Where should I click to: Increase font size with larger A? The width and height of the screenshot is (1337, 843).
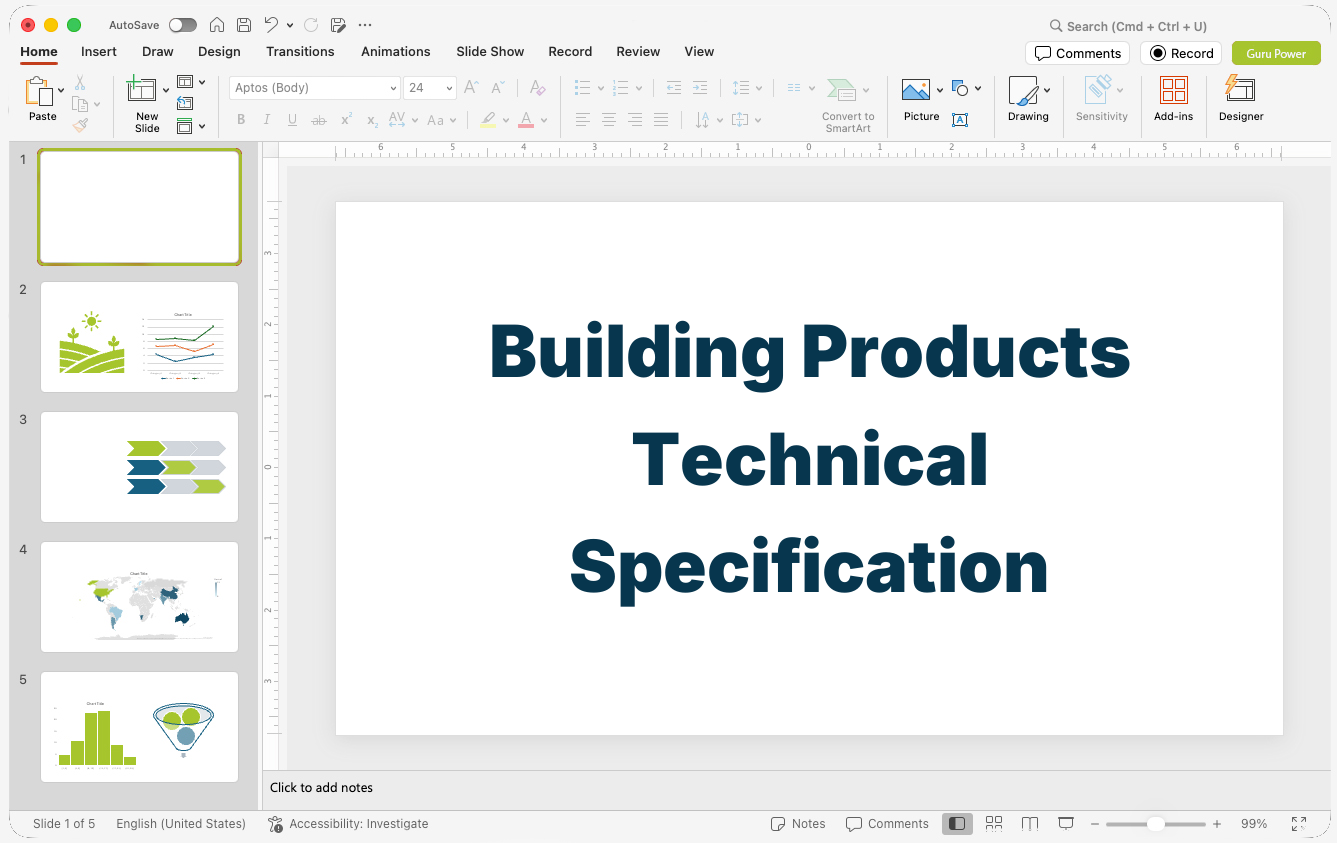[472, 88]
